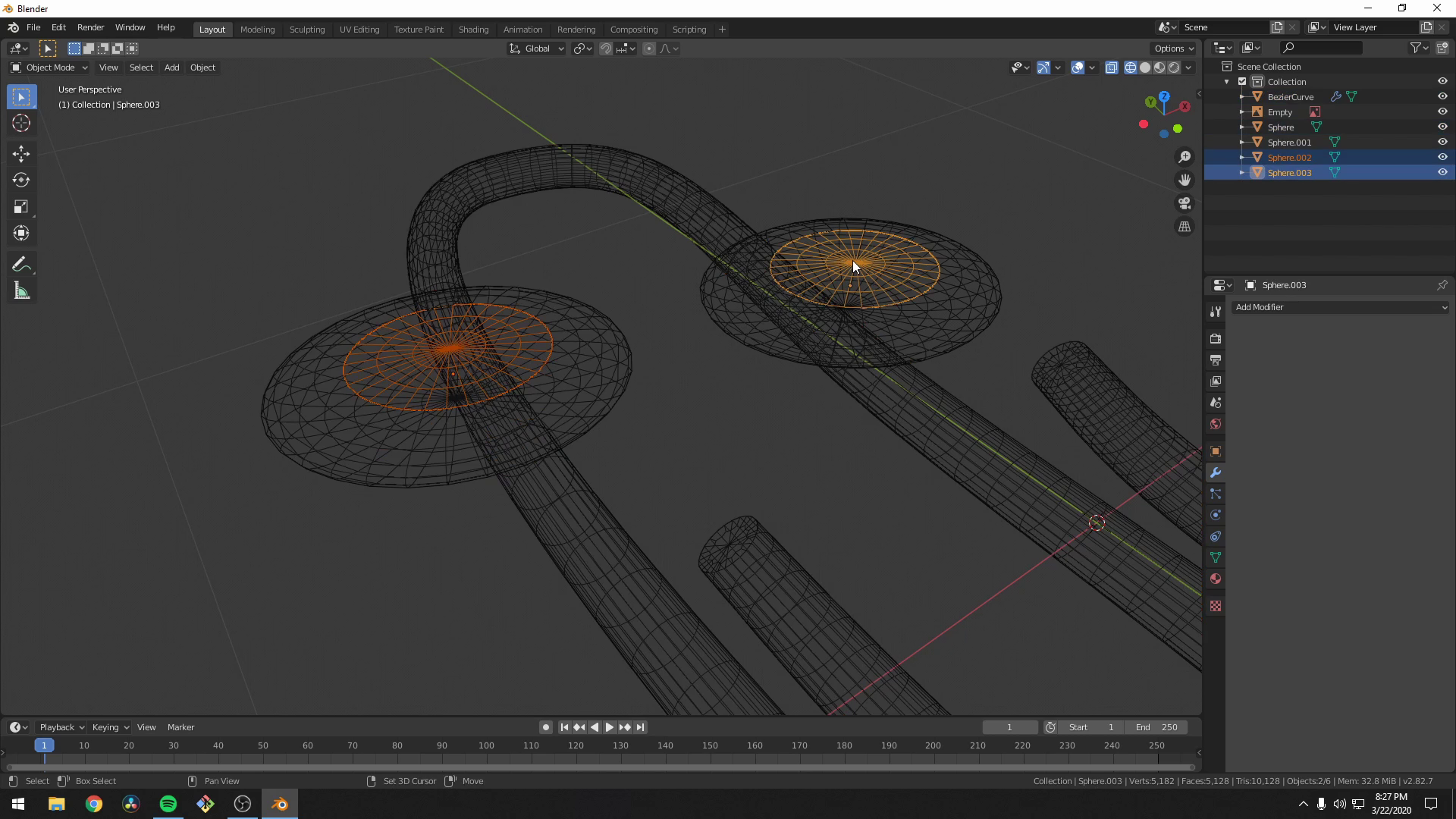Click the Options button in the header
Image resolution: width=1456 pixels, height=819 pixels.
(x=1172, y=48)
